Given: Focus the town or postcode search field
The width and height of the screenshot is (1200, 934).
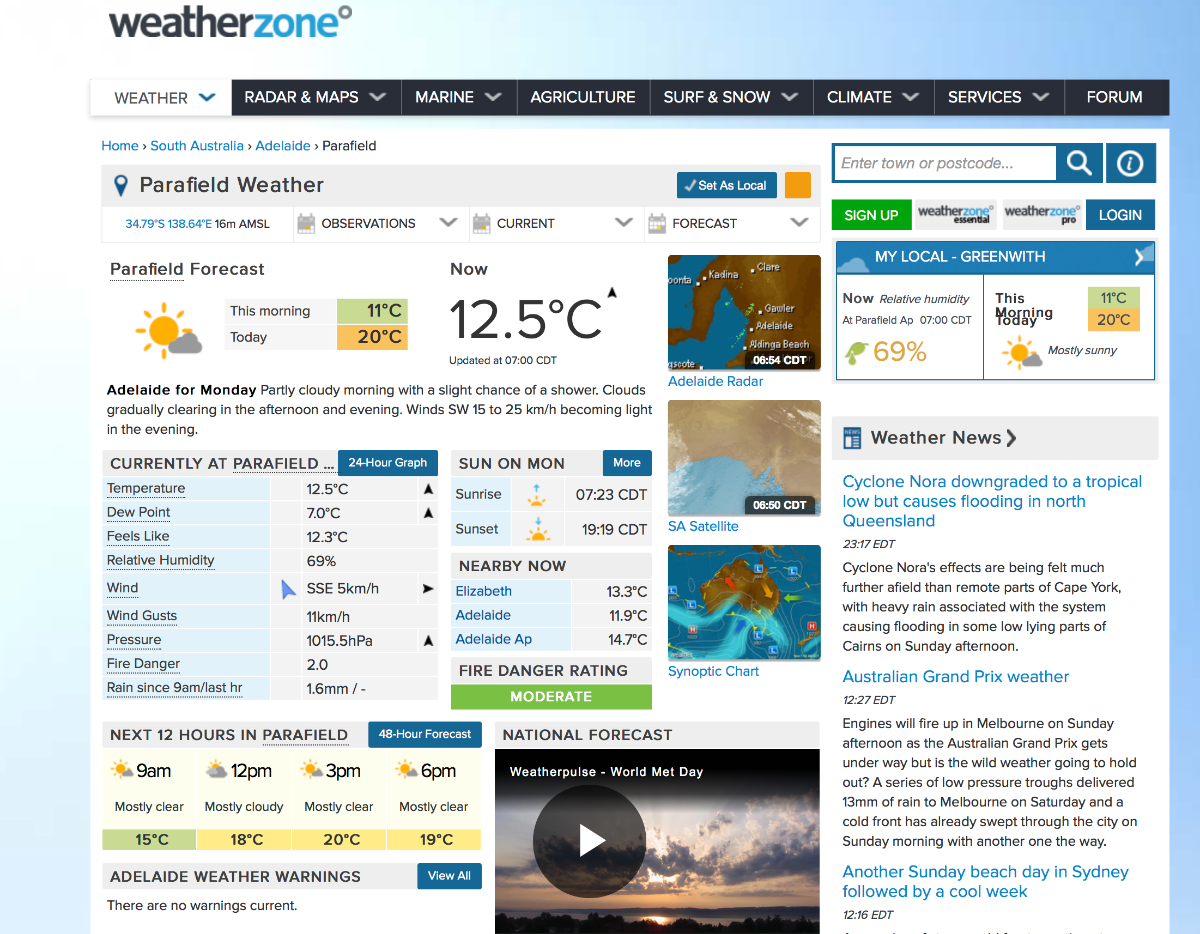Looking at the screenshot, I should pyautogui.click(x=944, y=163).
